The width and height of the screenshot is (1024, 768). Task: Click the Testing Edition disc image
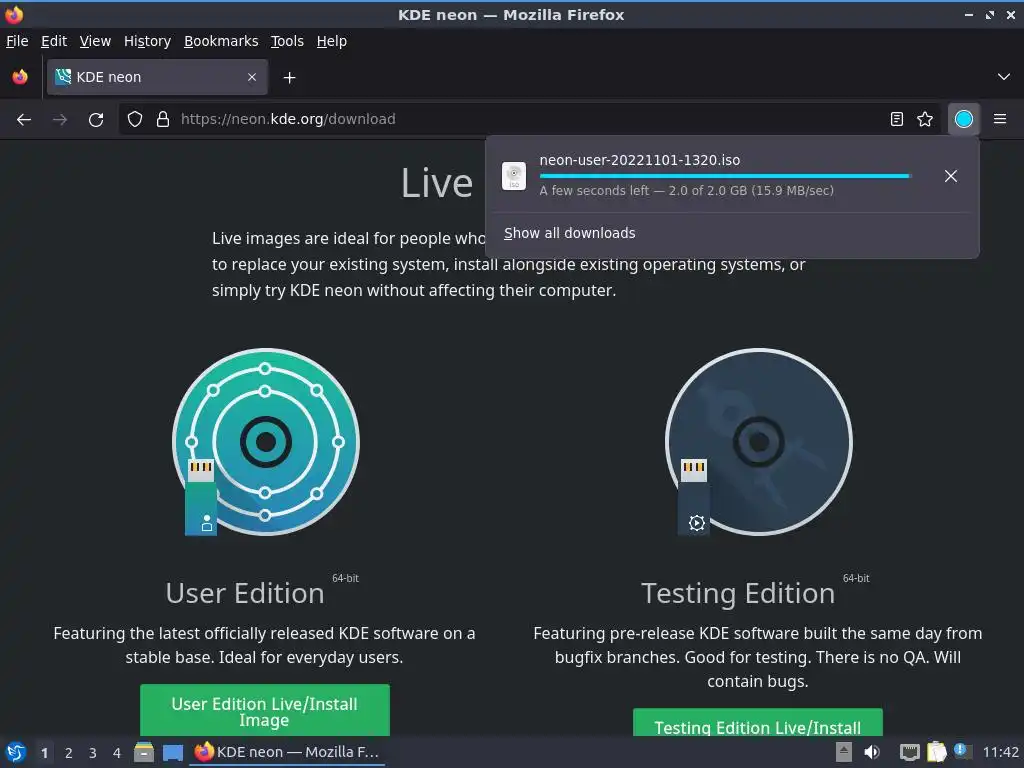point(758,442)
